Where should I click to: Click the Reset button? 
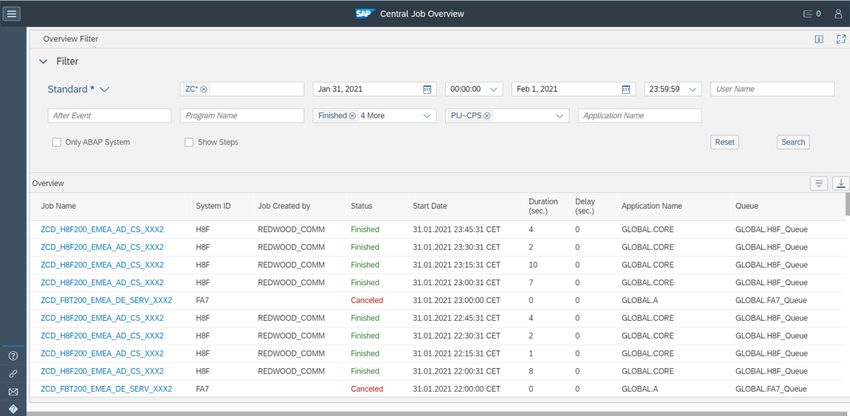[x=724, y=142]
